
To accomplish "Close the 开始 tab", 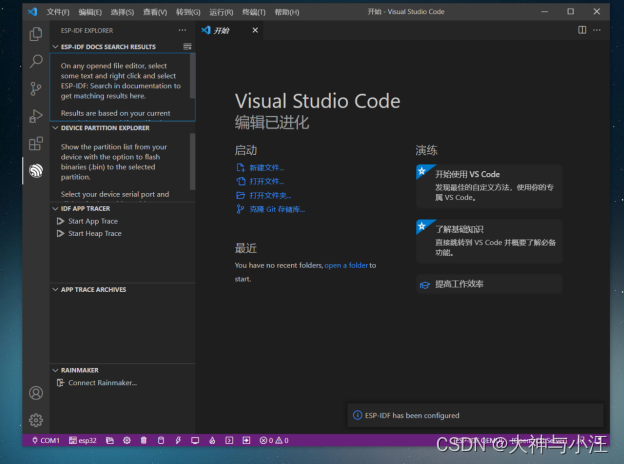I will click(x=255, y=30).
